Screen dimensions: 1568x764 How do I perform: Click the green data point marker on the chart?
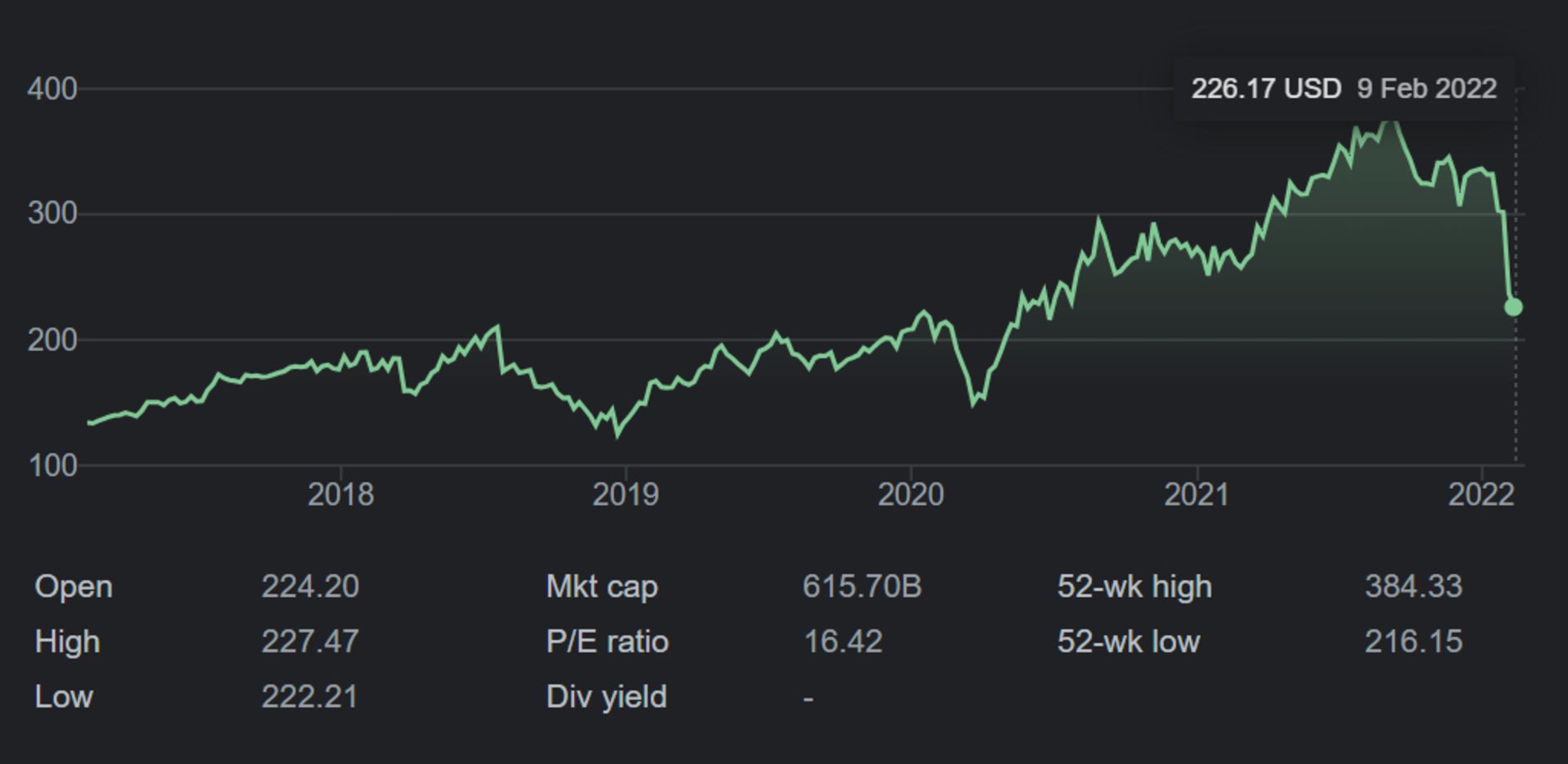1513,307
